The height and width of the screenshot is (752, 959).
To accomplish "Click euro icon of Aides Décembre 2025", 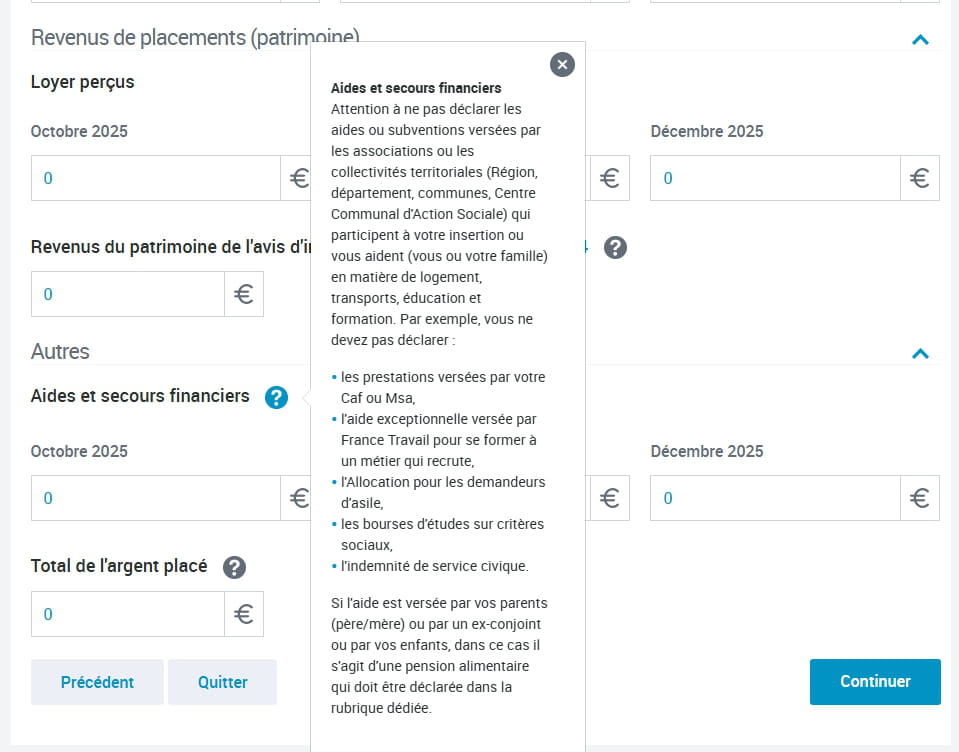I will pos(920,498).
